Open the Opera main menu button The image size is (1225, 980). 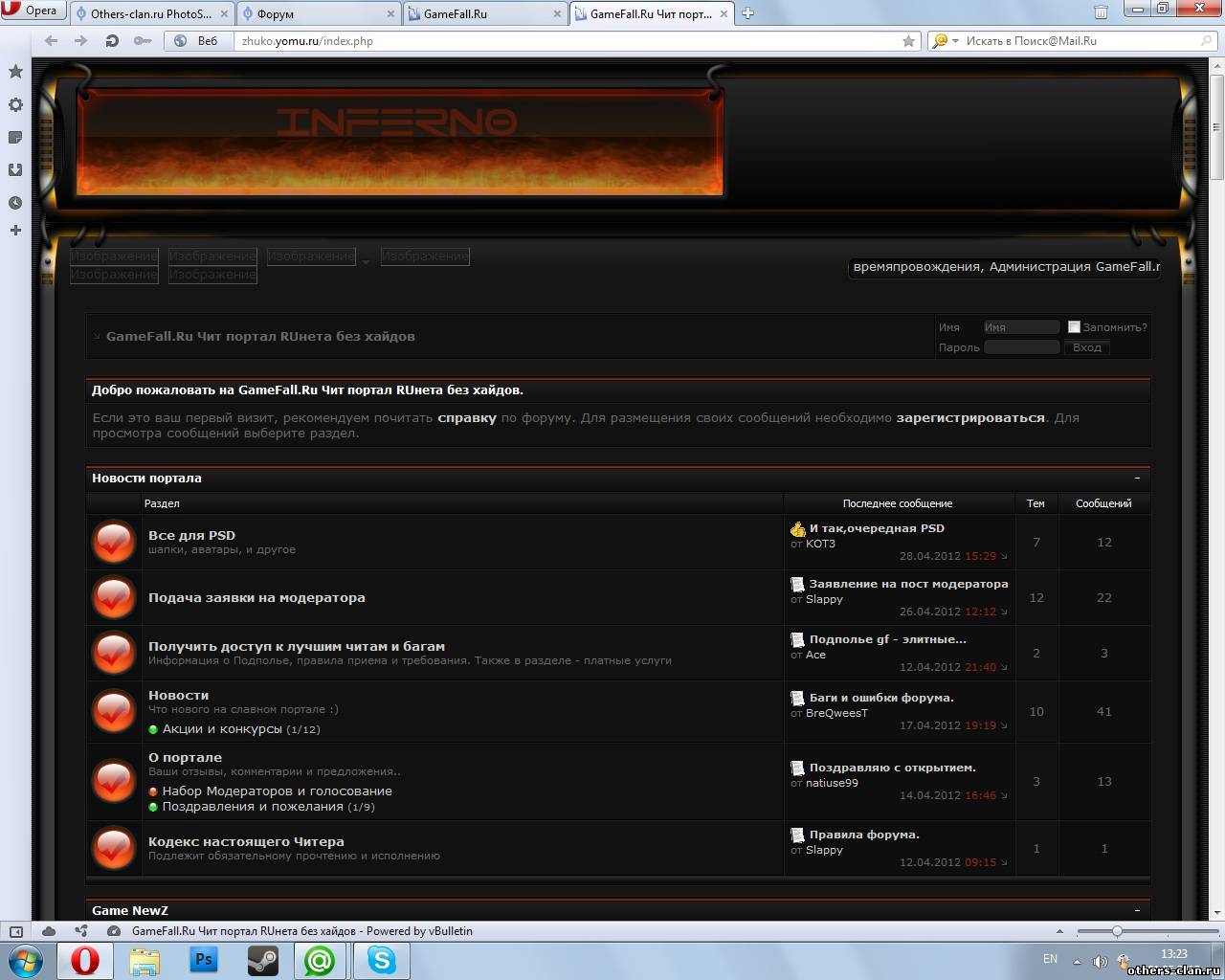pyautogui.click(x=33, y=11)
